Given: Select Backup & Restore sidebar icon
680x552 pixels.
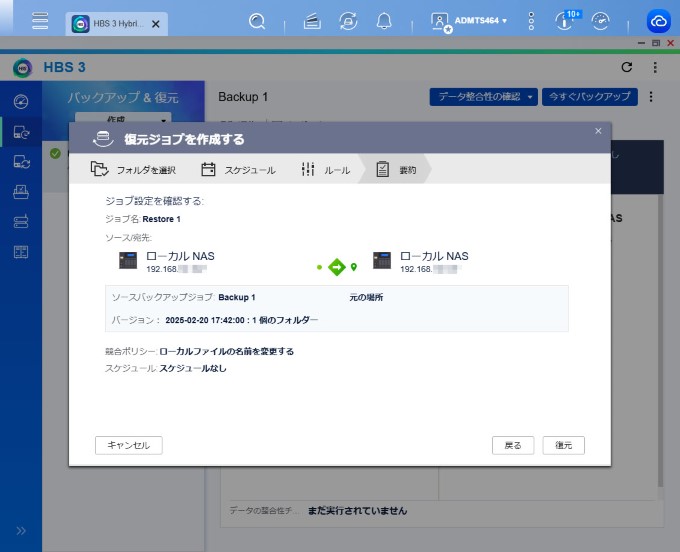Looking at the screenshot, I should coord(21,132).
